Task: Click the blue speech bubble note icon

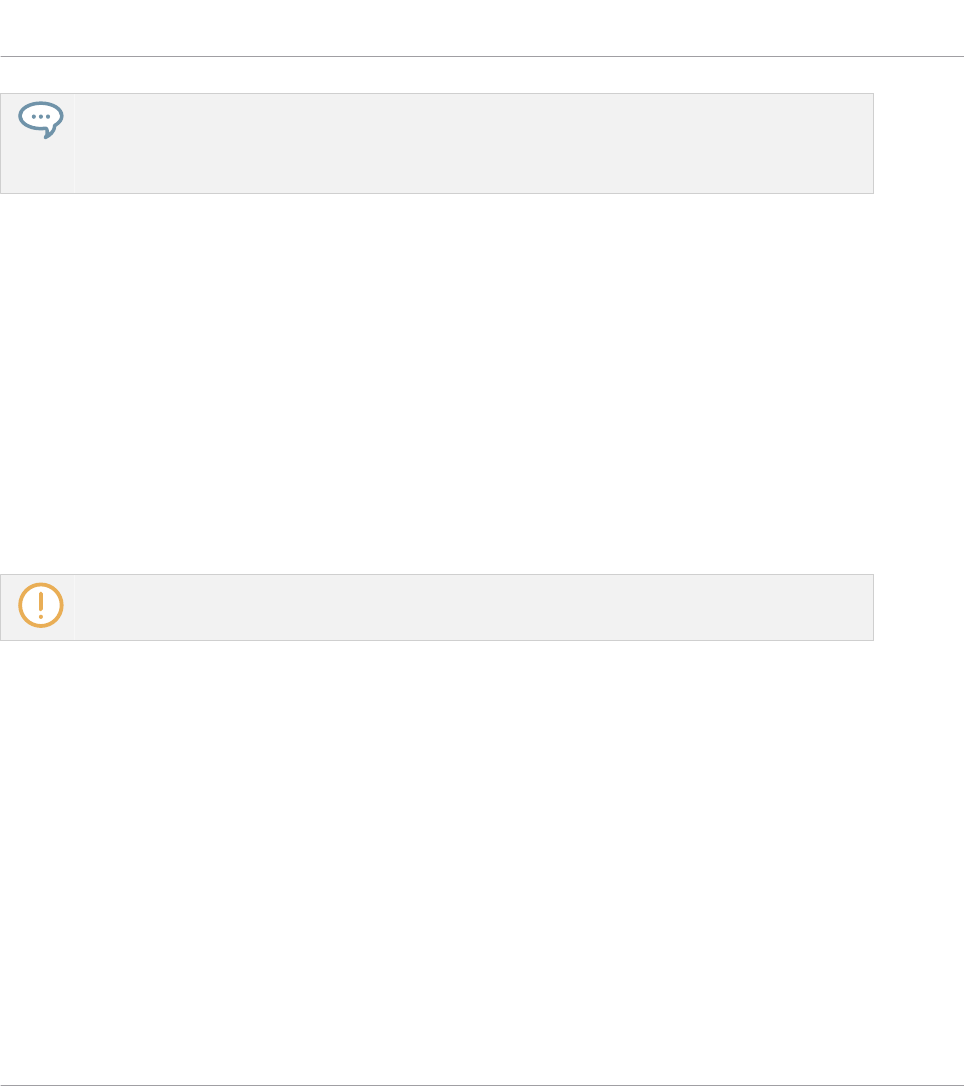Action: pos(41,120)
